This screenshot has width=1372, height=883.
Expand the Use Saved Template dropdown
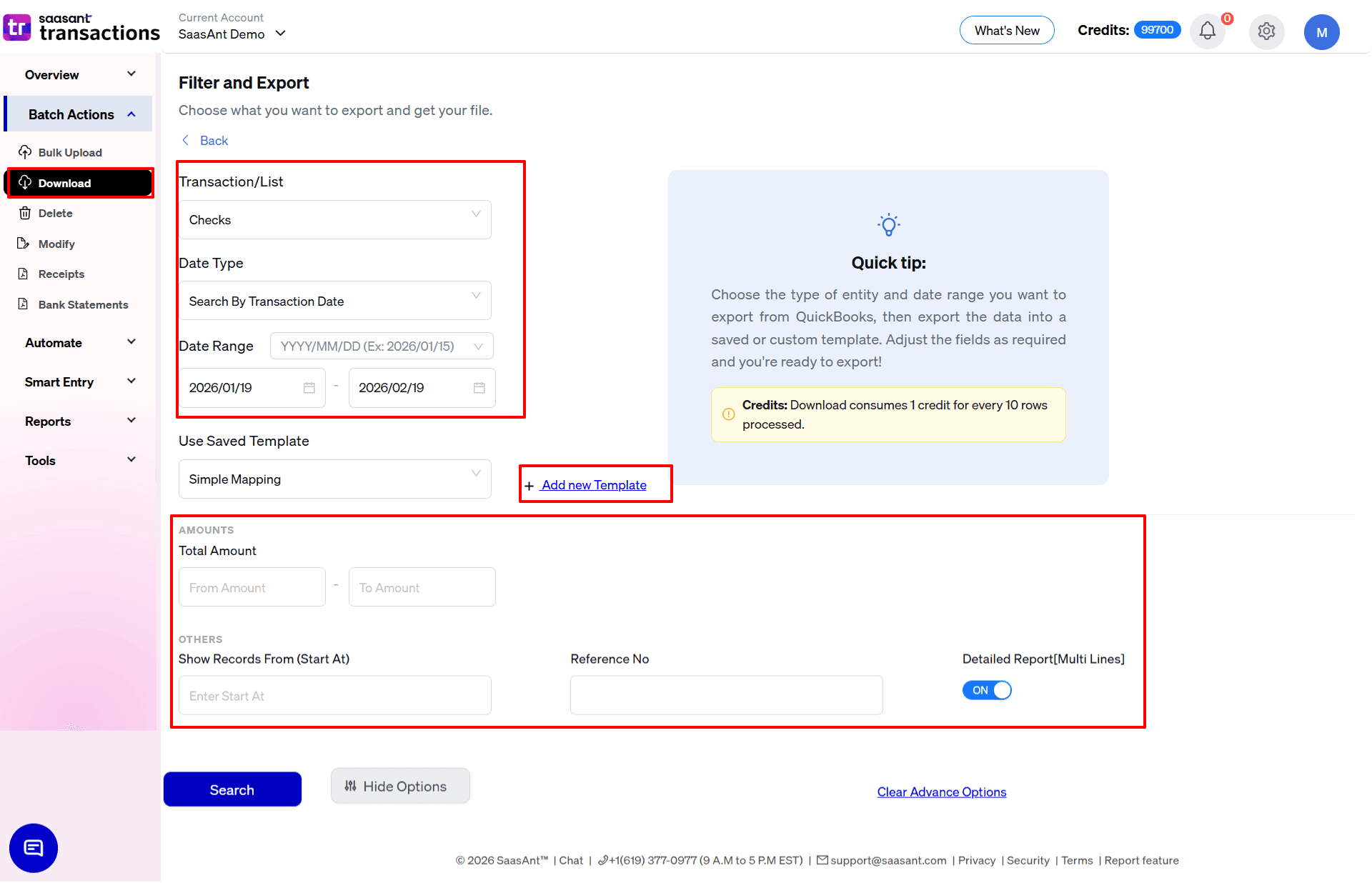(x=334, y=479)
